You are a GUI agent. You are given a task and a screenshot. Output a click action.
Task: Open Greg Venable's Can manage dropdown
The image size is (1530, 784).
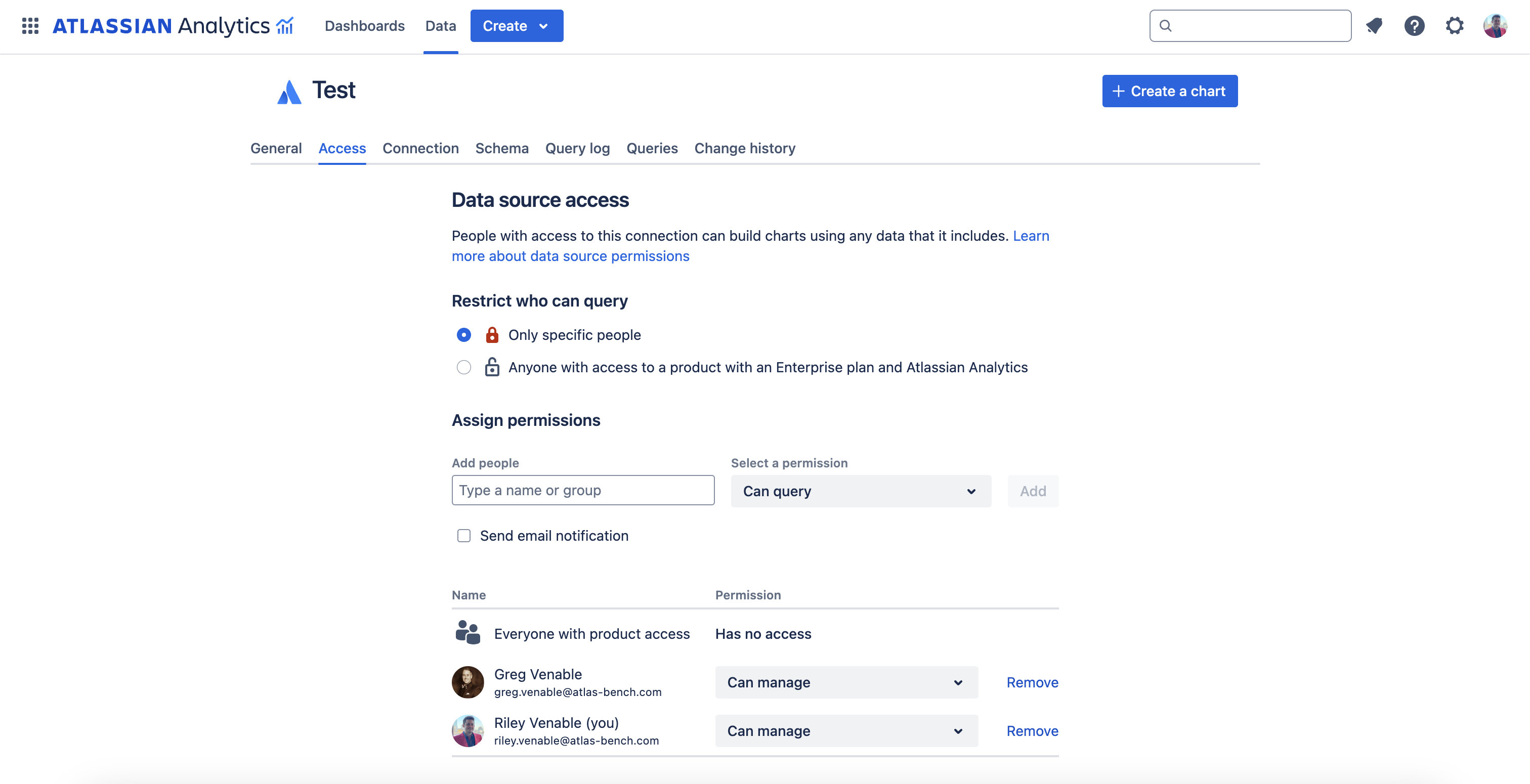(846, 682)
